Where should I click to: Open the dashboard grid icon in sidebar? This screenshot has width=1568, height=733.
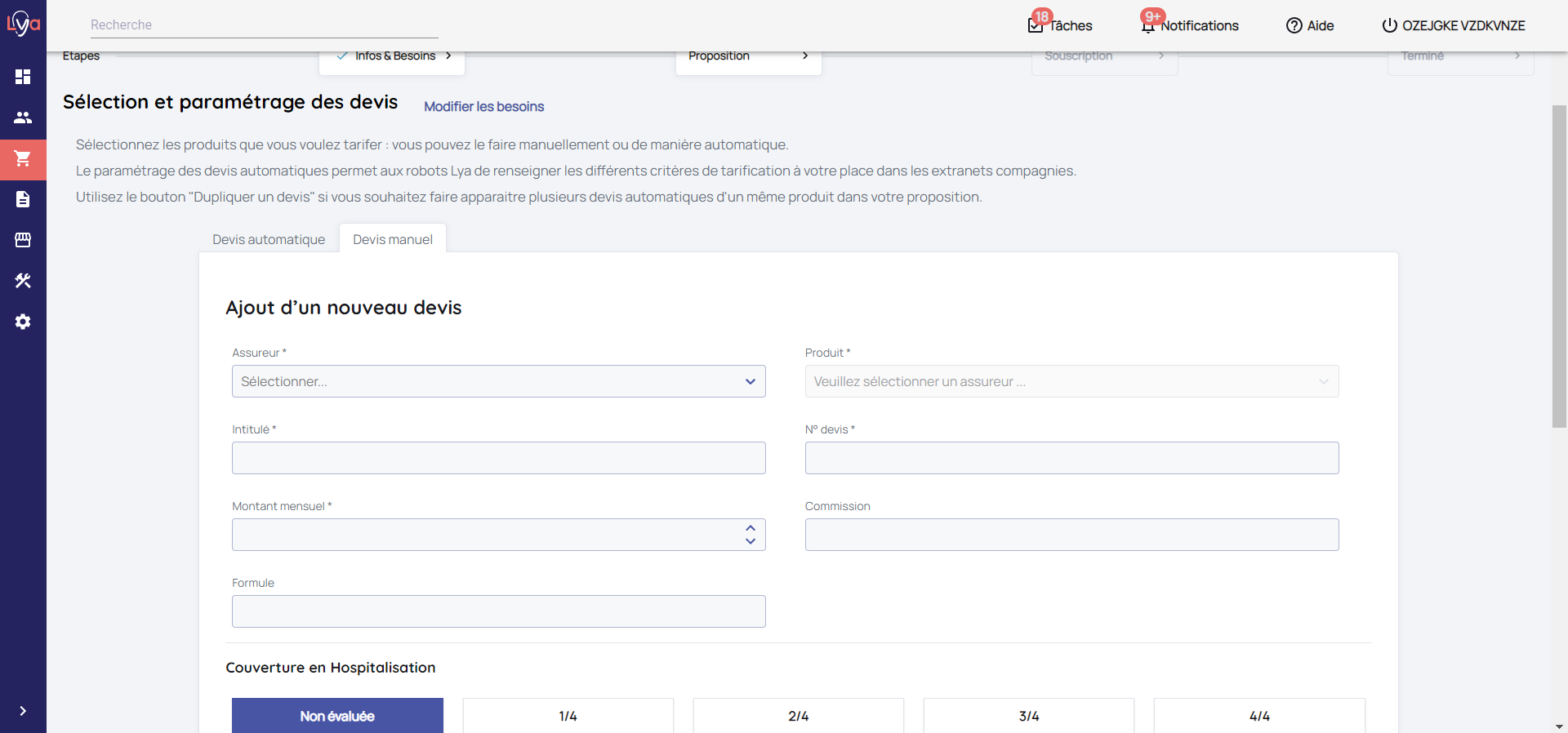[23, 77]
